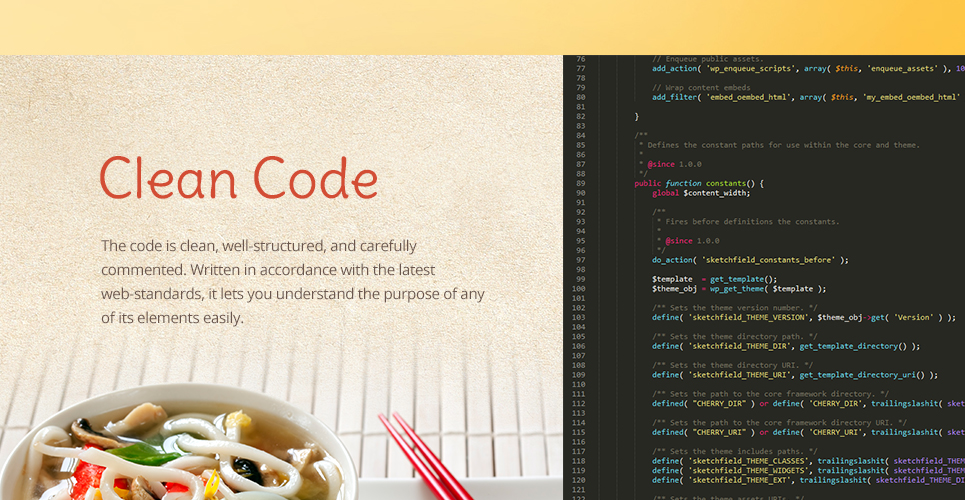Click the paragraph describing clean code

click(x=293, y=282)
